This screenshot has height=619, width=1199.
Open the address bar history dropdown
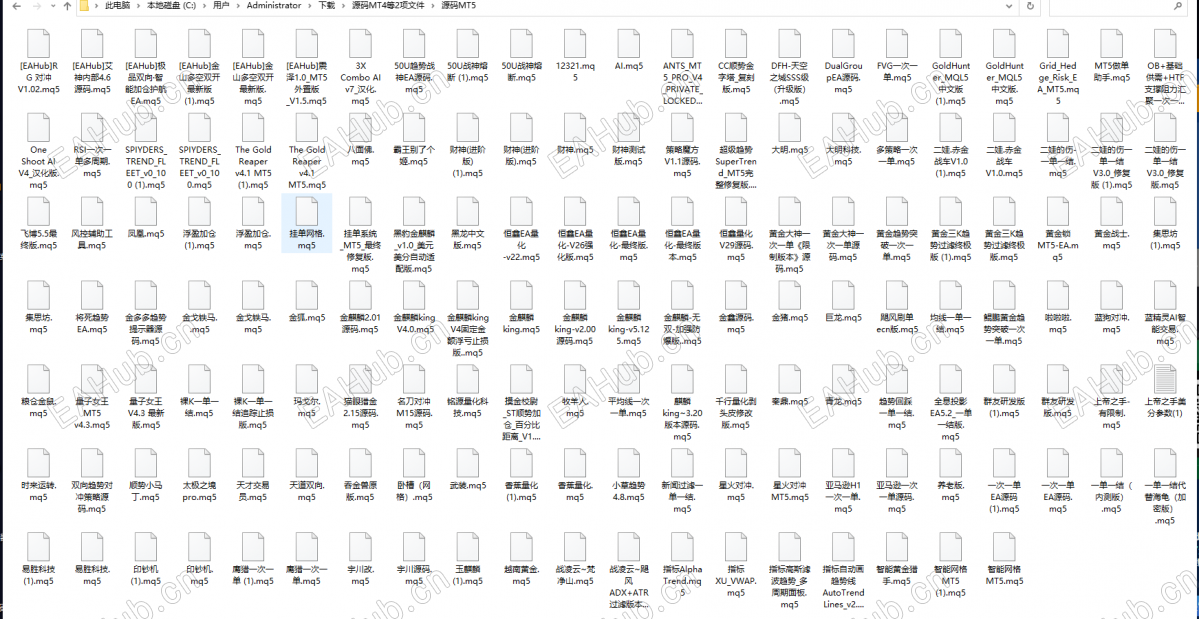[1009, 6]
